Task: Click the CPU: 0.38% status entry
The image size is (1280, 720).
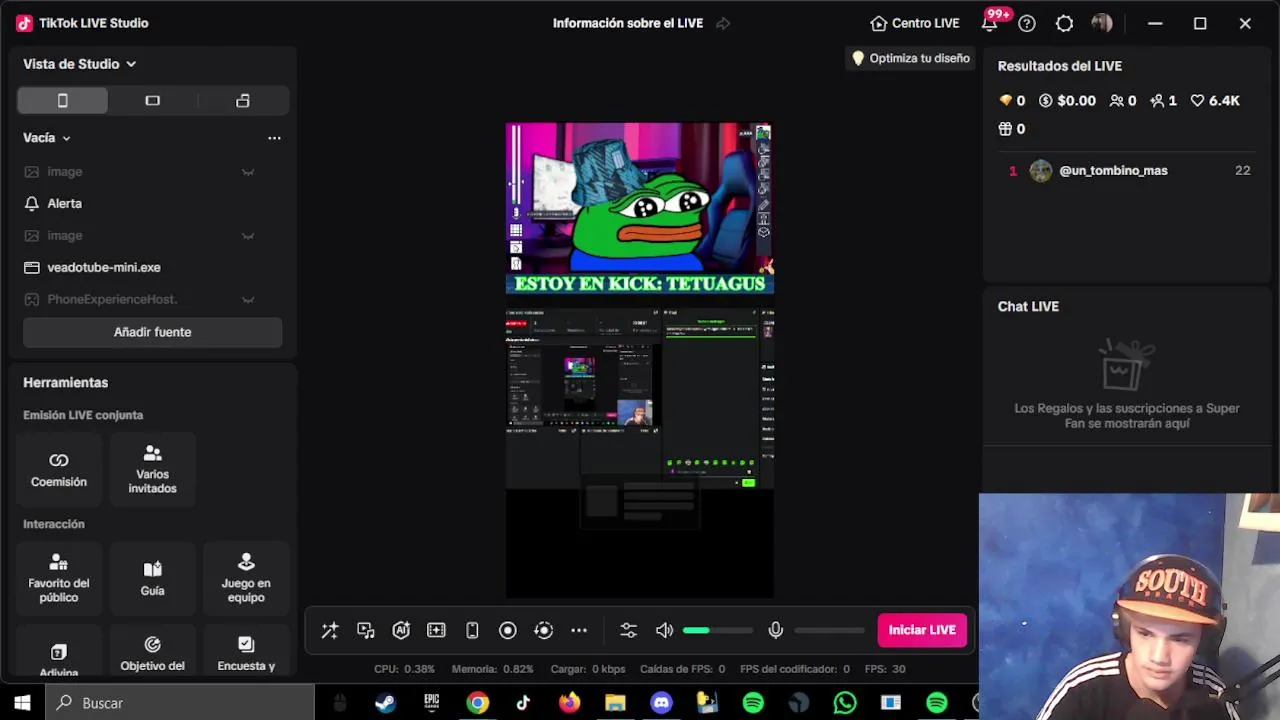Action: (x=404, y=669)
